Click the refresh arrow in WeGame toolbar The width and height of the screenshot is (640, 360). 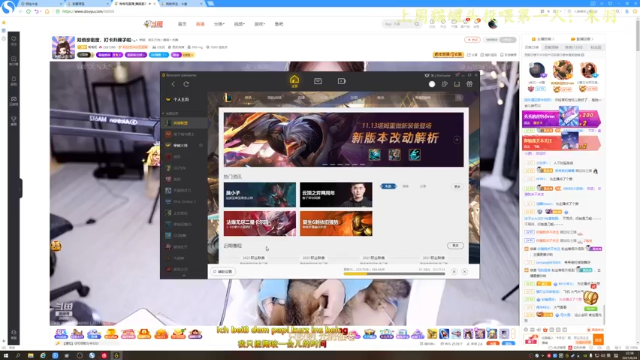click(186, 84)
